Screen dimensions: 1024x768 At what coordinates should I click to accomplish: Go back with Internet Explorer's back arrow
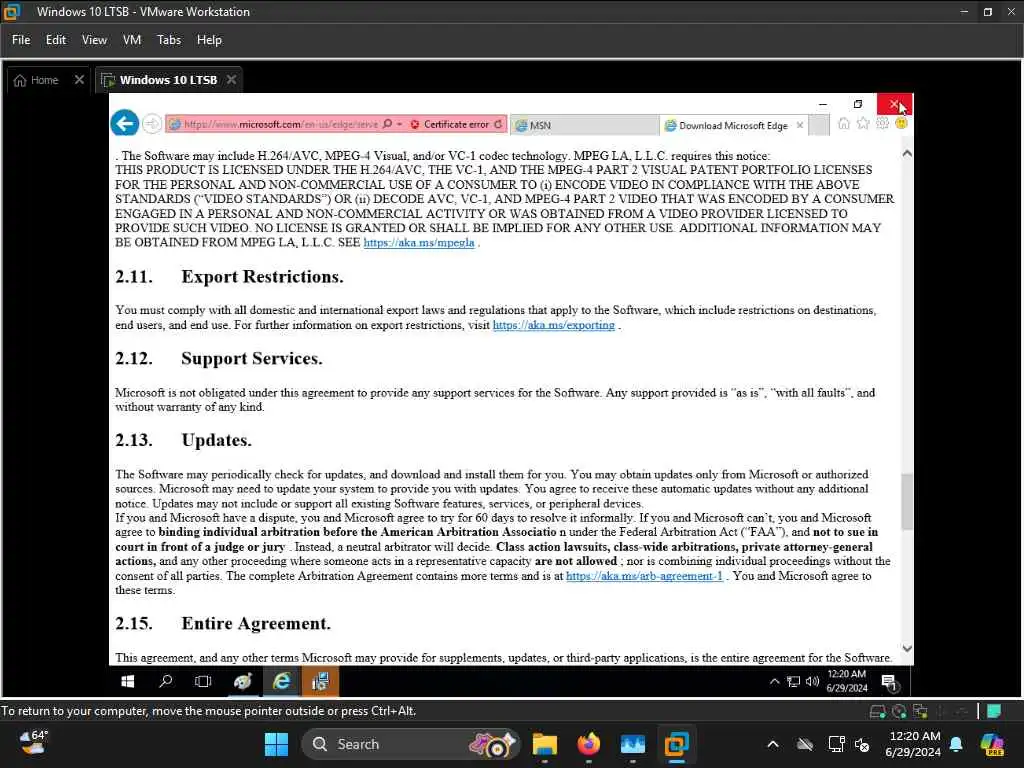point(124,123)
